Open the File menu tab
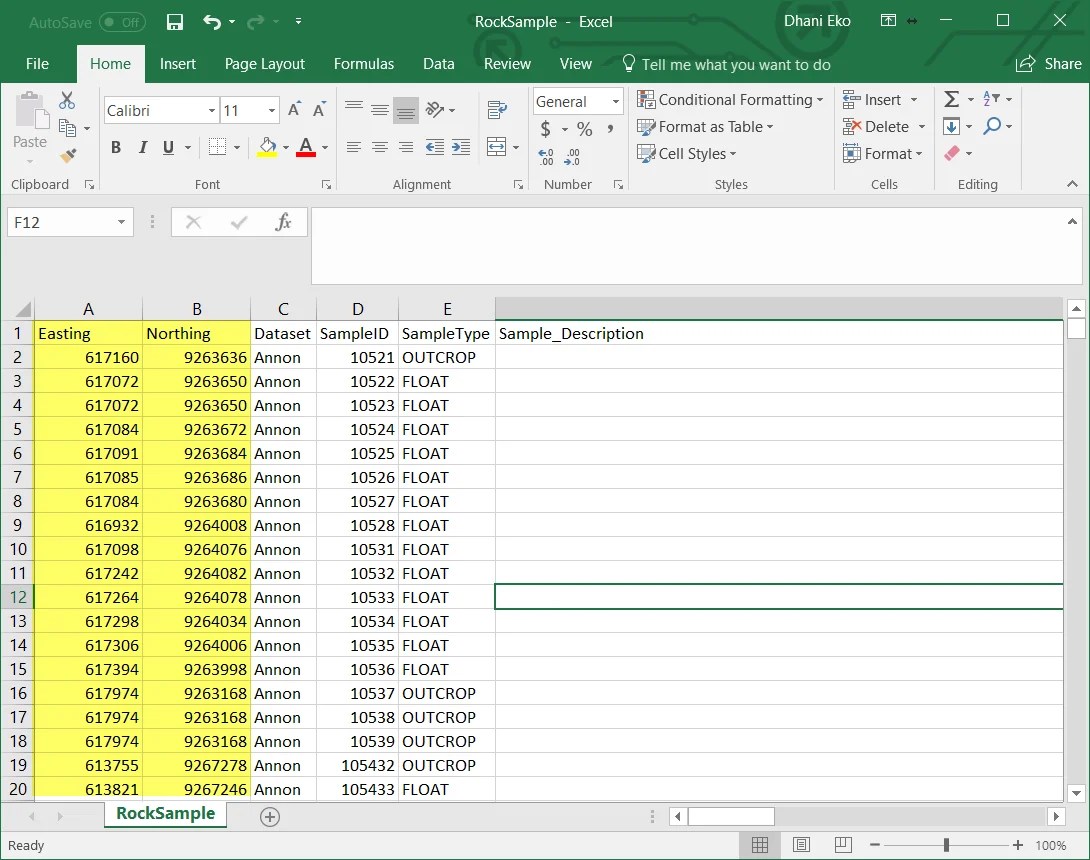Image resolution: width=1090 pixels, height=860 pixels. click(x=38, y=64)
